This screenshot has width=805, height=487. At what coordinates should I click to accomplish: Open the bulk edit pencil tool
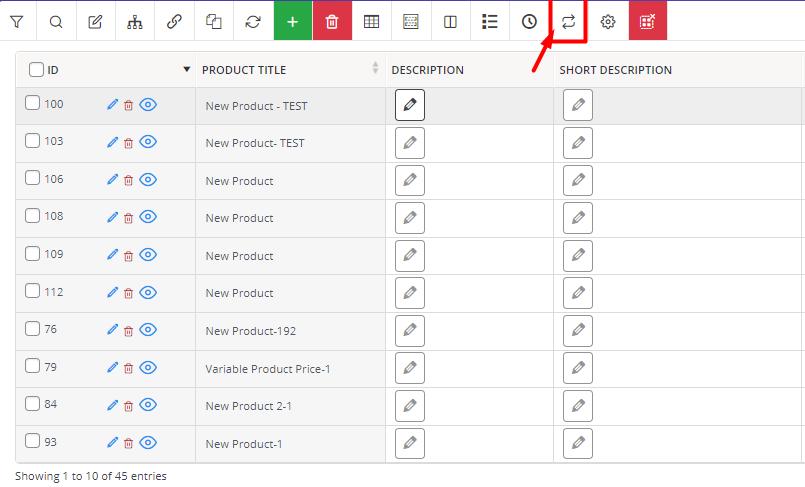click(95, 22)
